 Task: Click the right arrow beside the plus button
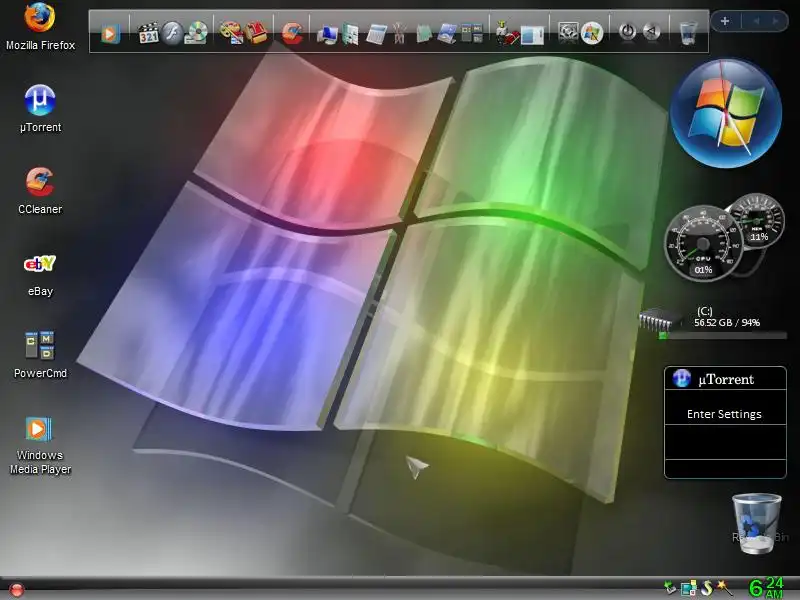point(776,21)
